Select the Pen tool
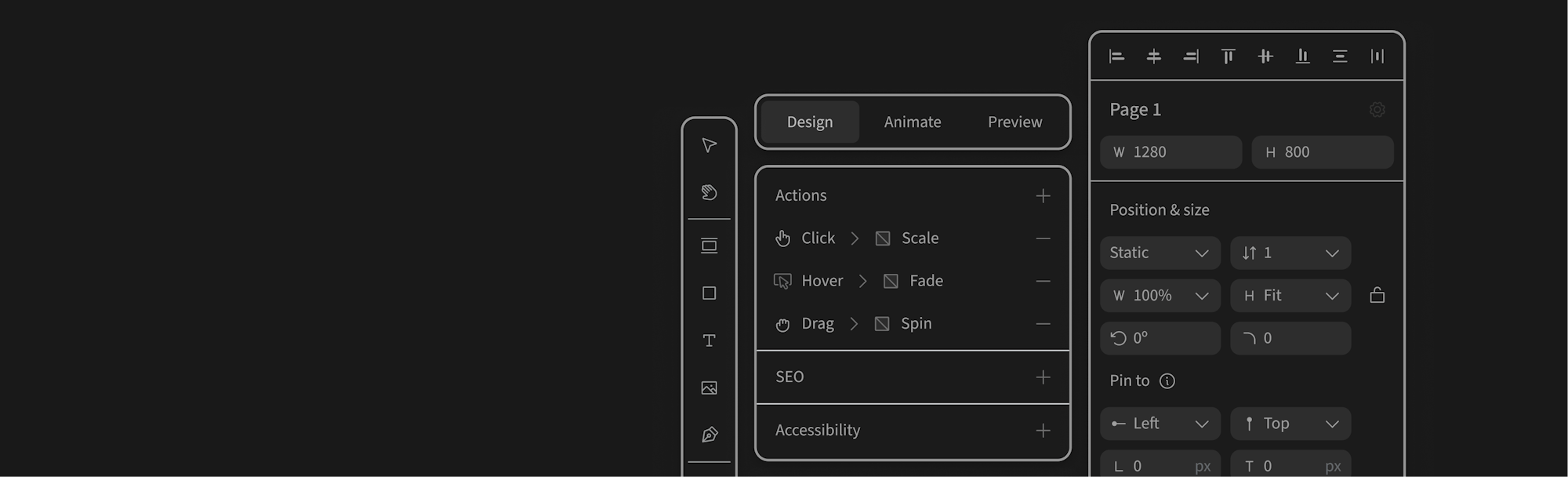The height and width of the screenshot is (477, 1568). [709, 435]
